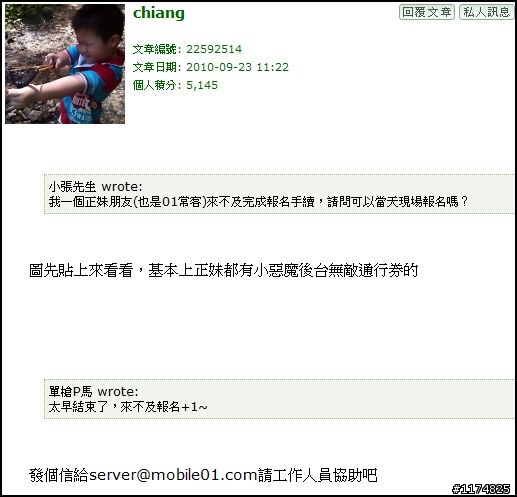
Task: Click the watermark number #1174825
Action: coord(481,489)
